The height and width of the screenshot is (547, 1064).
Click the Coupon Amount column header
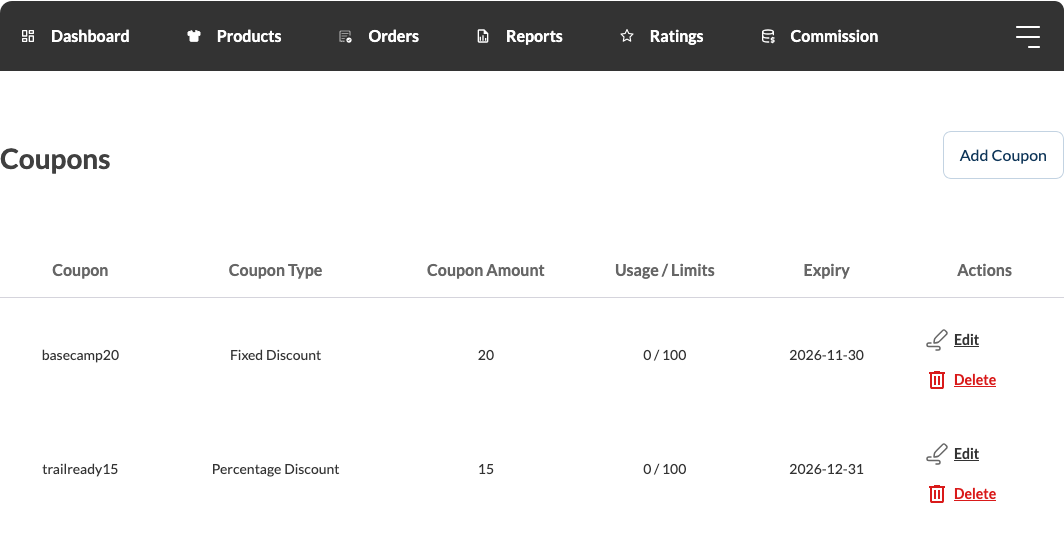tap(485, 270)
